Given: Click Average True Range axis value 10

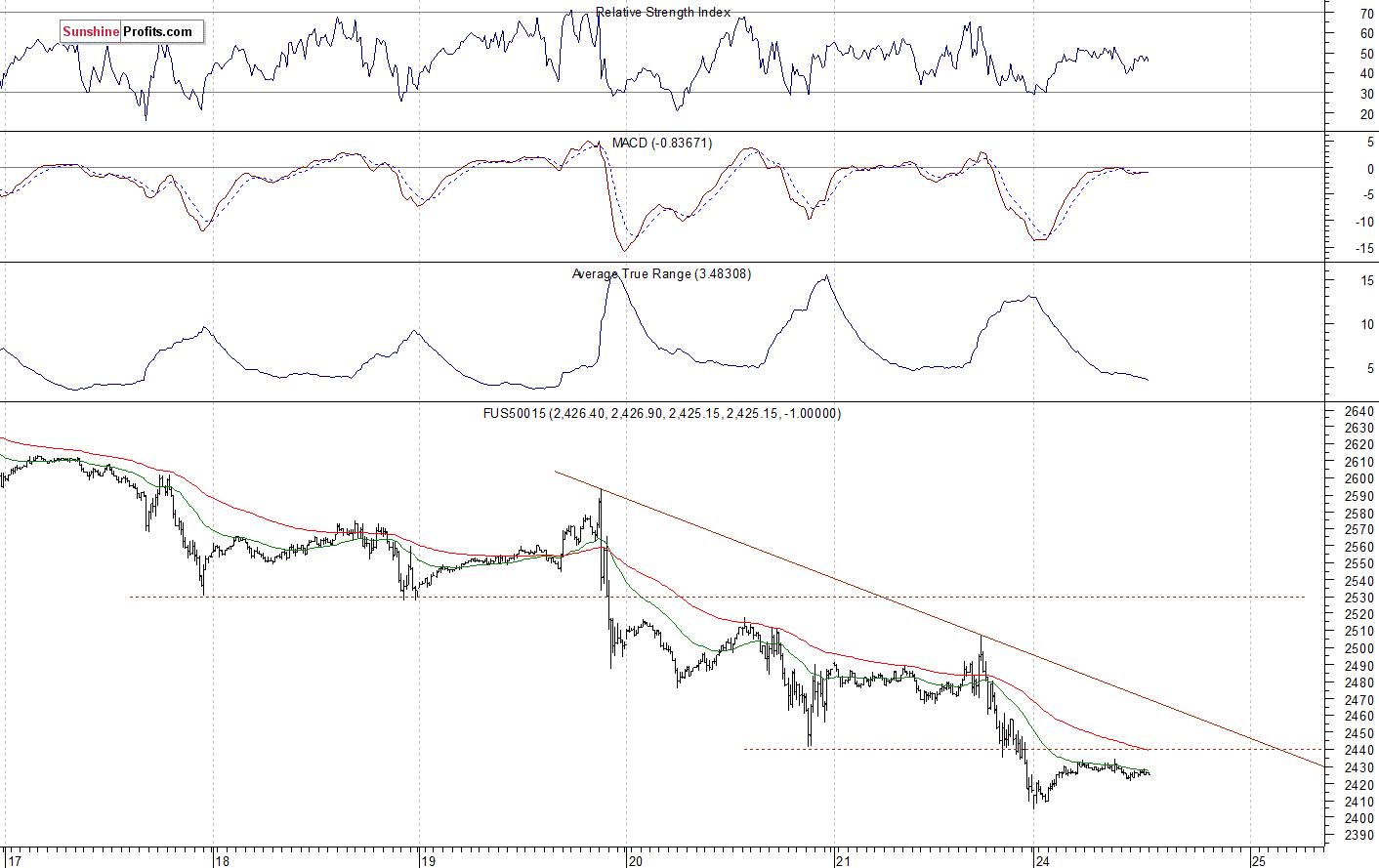Looking at the screenshot, I should coord(1367,325).
